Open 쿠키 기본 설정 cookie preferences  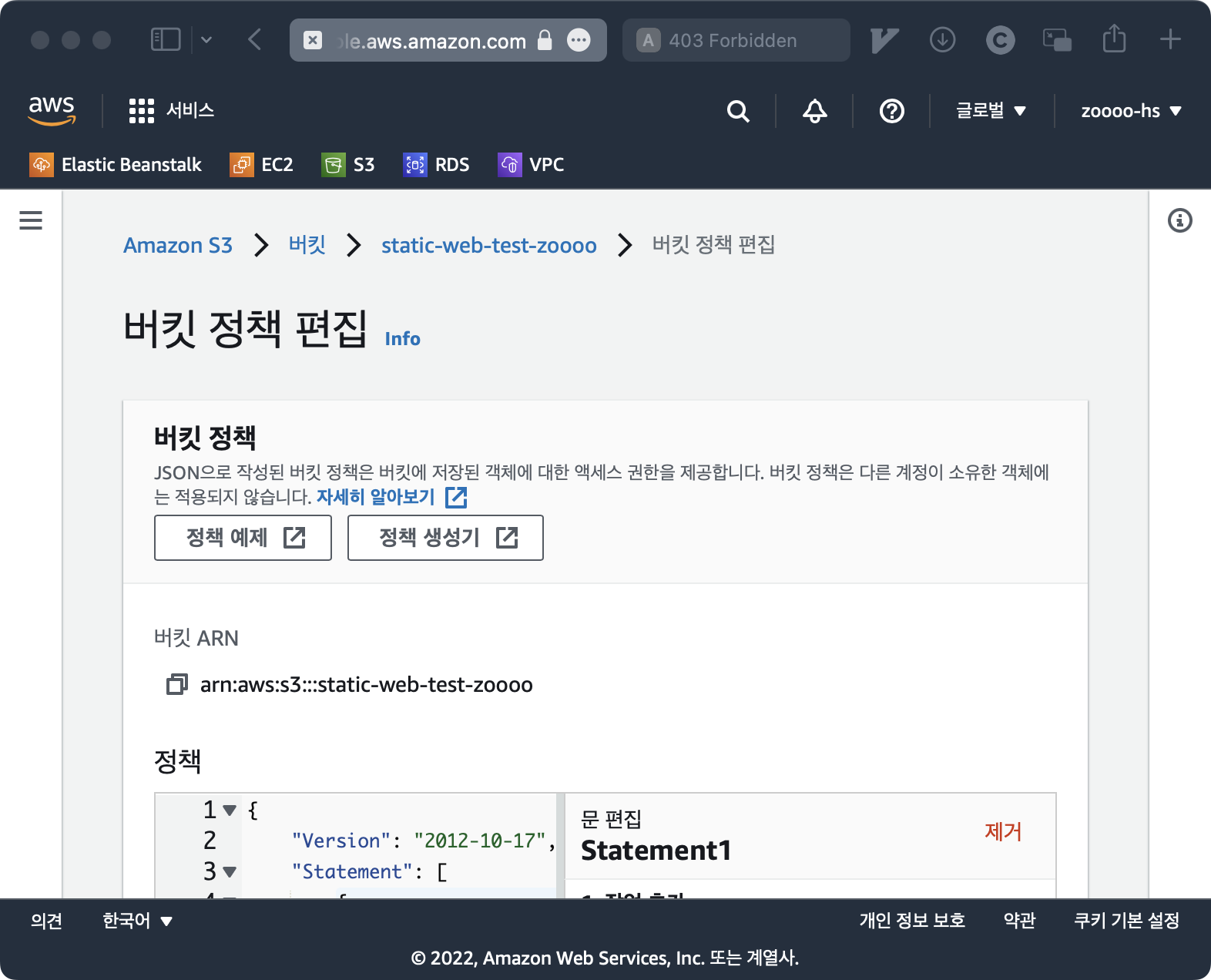[1127, 921]
